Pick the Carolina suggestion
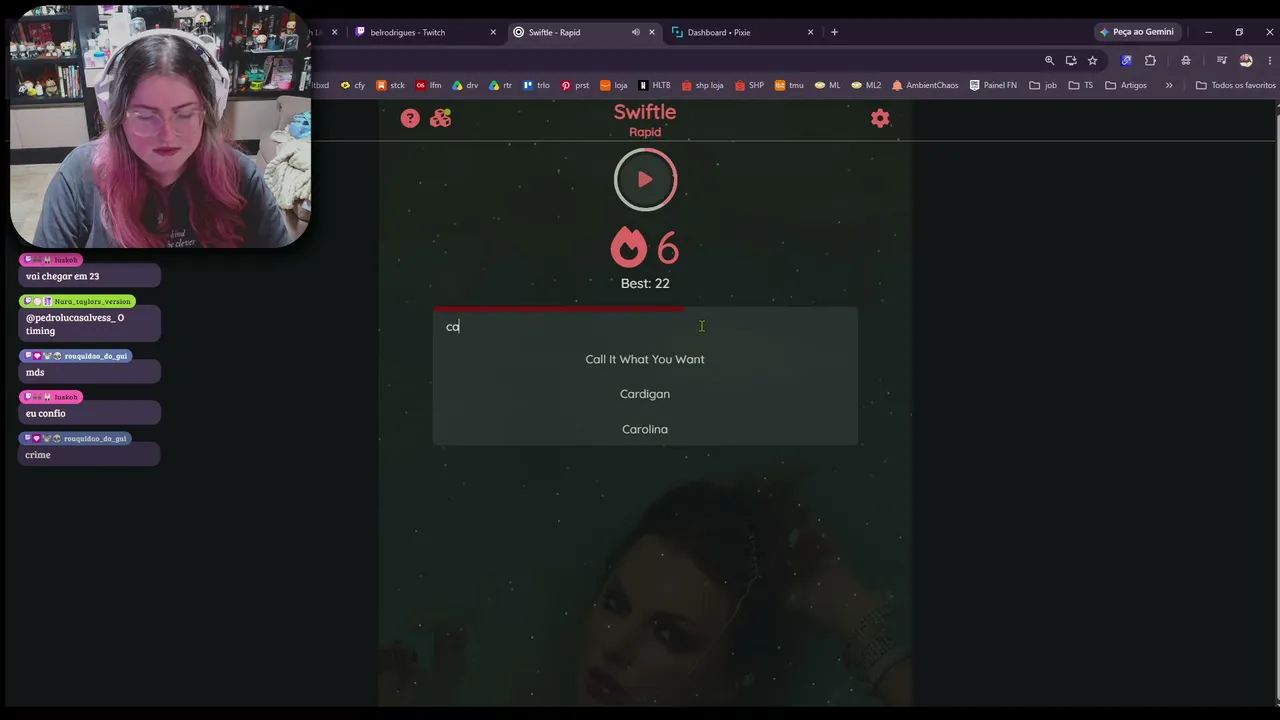The width and height of the screenshot is (1280, 720). (x=645, y=429)
